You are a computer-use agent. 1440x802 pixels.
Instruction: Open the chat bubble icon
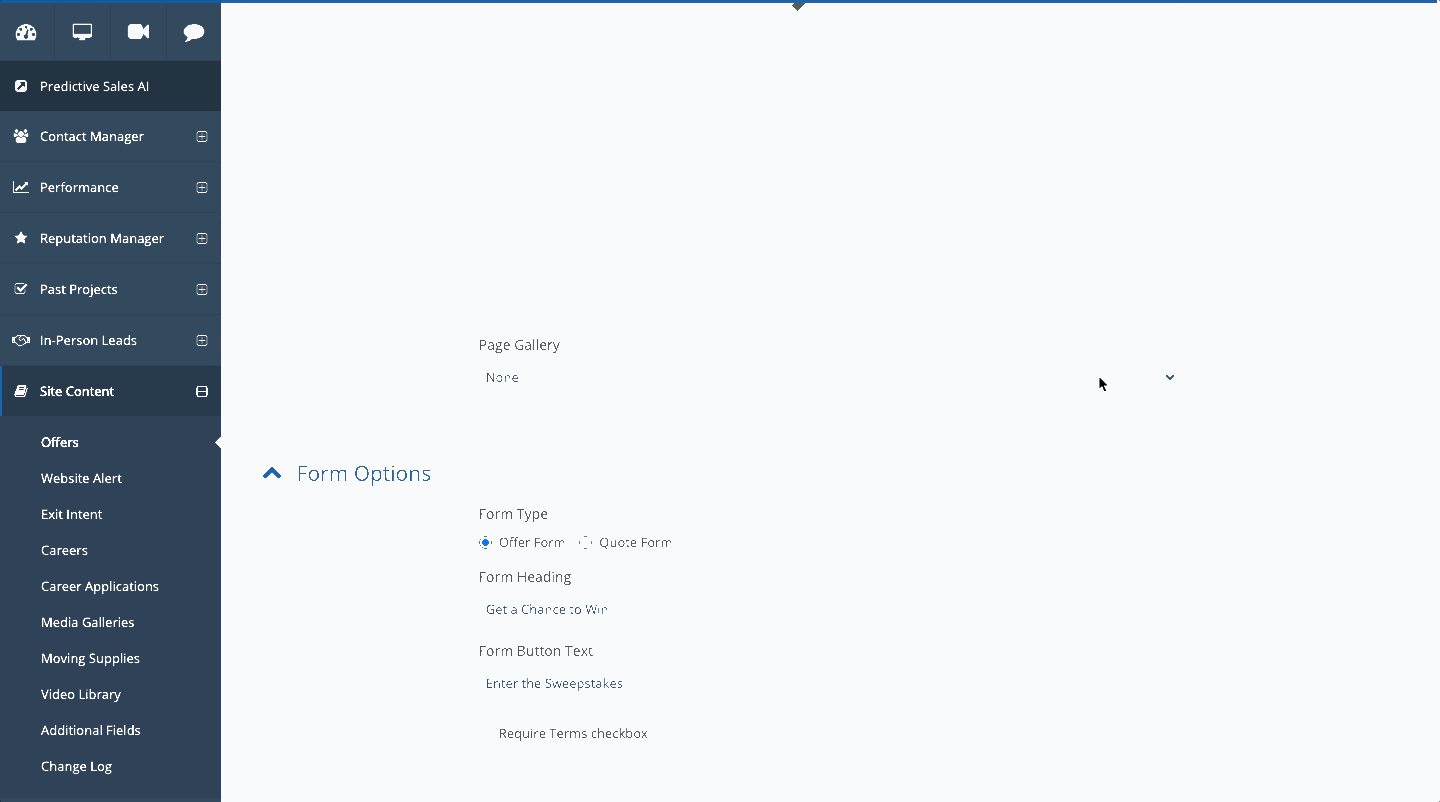click(x=194, y=32)
